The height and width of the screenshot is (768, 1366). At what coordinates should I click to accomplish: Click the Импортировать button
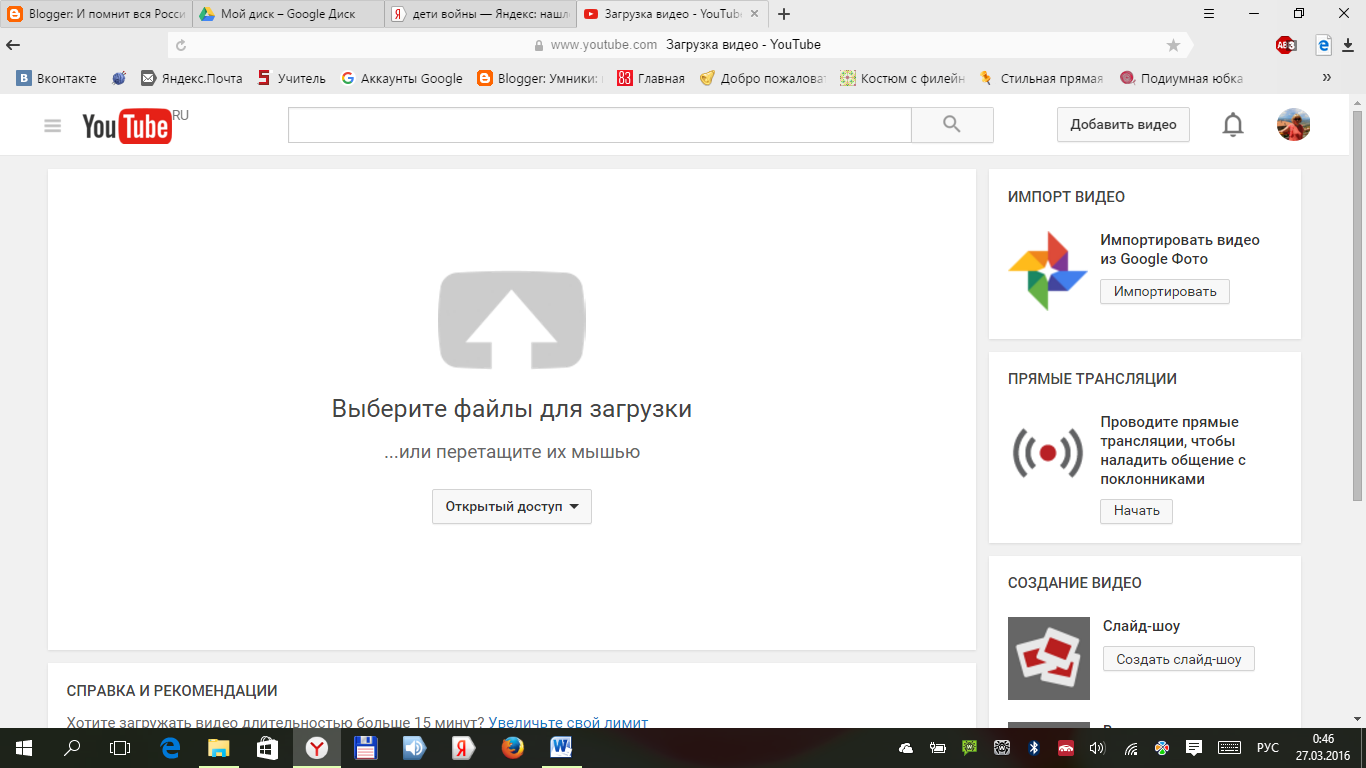[1165, 291]
